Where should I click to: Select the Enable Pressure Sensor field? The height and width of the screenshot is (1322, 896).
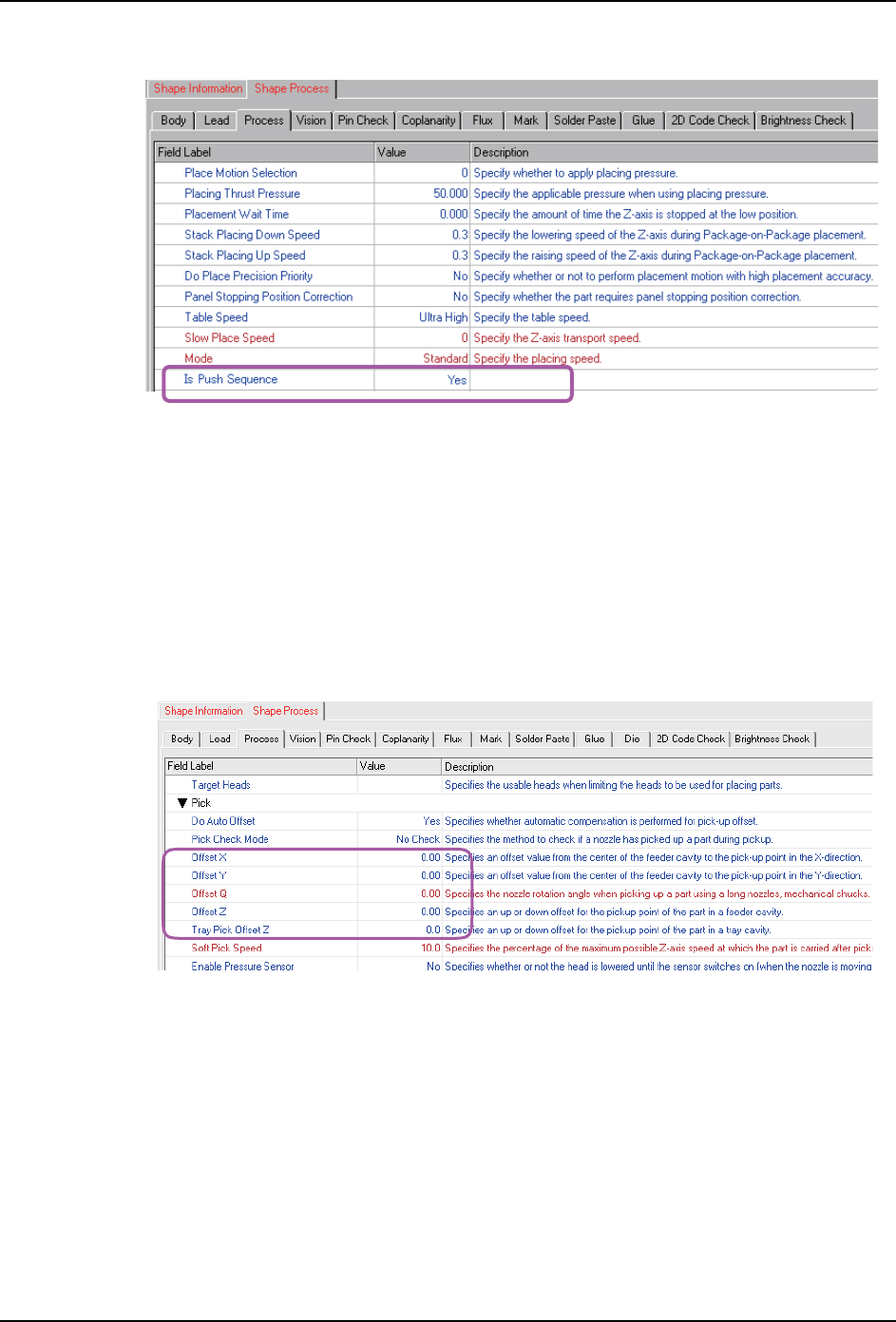(x=242, y=966)
